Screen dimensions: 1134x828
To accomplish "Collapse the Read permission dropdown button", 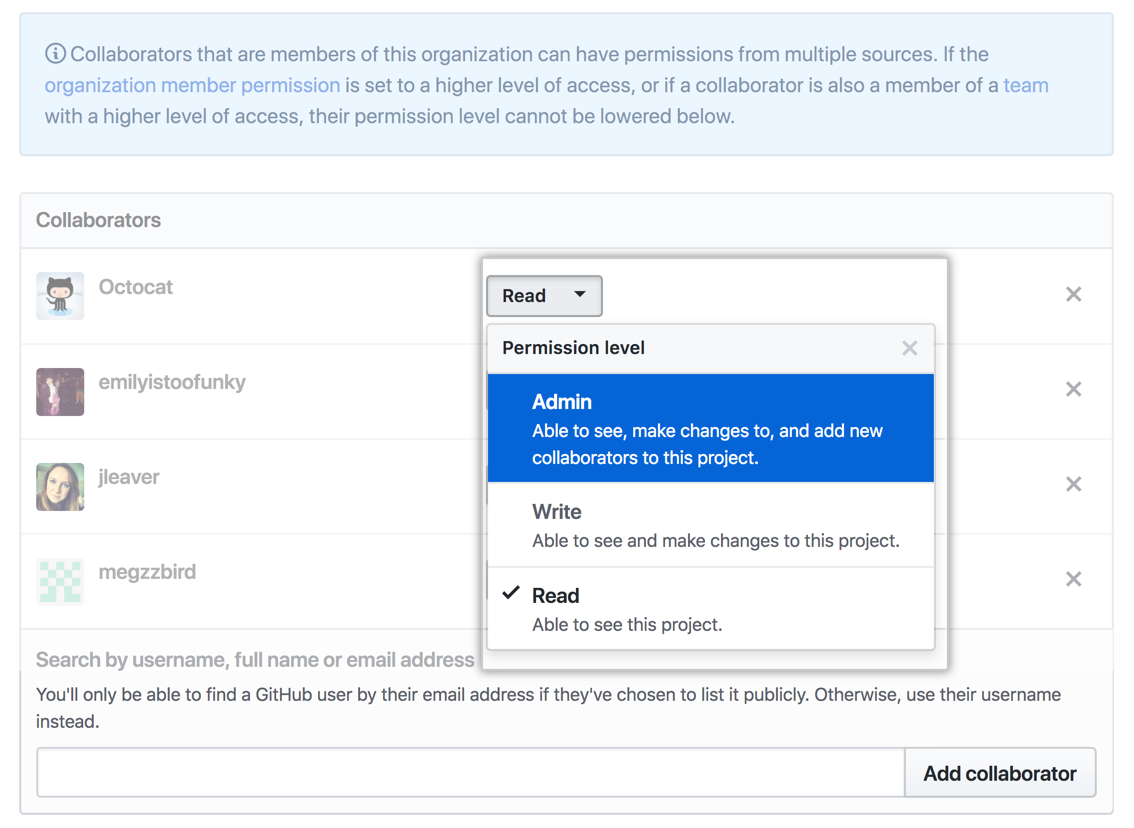I will (x=544, y=296).
